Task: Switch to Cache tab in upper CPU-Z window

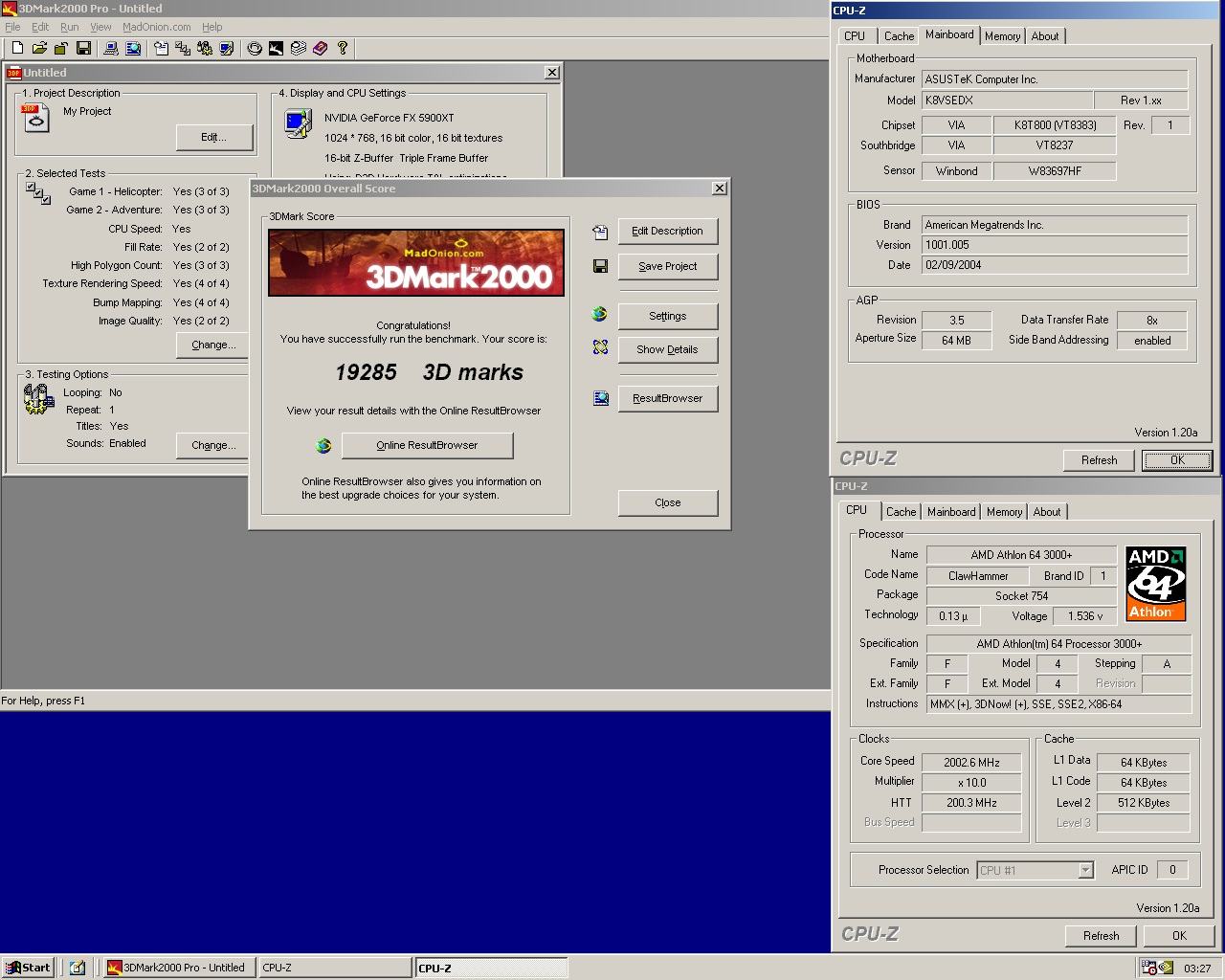Action: 899,36
